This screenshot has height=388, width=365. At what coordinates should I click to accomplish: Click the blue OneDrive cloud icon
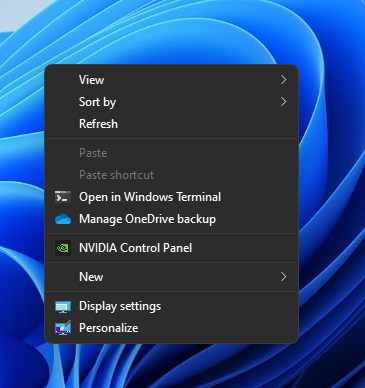(63, 219)
